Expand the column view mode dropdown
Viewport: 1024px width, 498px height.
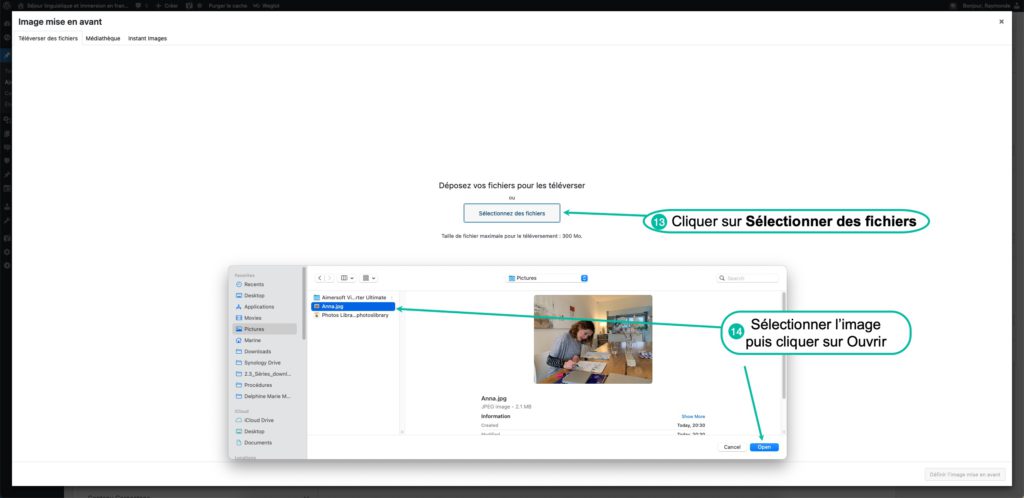[x=346, y=278]
